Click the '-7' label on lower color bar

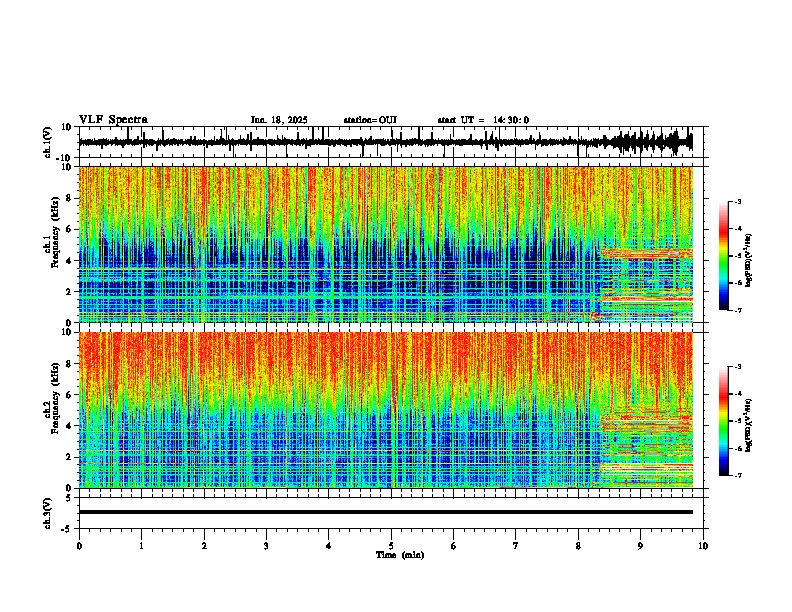[x=738, y=475]
